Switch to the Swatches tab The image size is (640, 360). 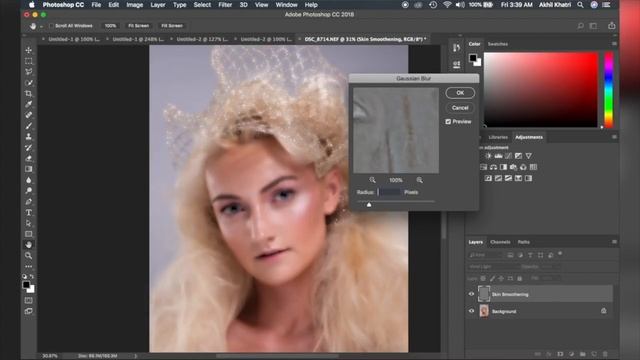(498, 44)
